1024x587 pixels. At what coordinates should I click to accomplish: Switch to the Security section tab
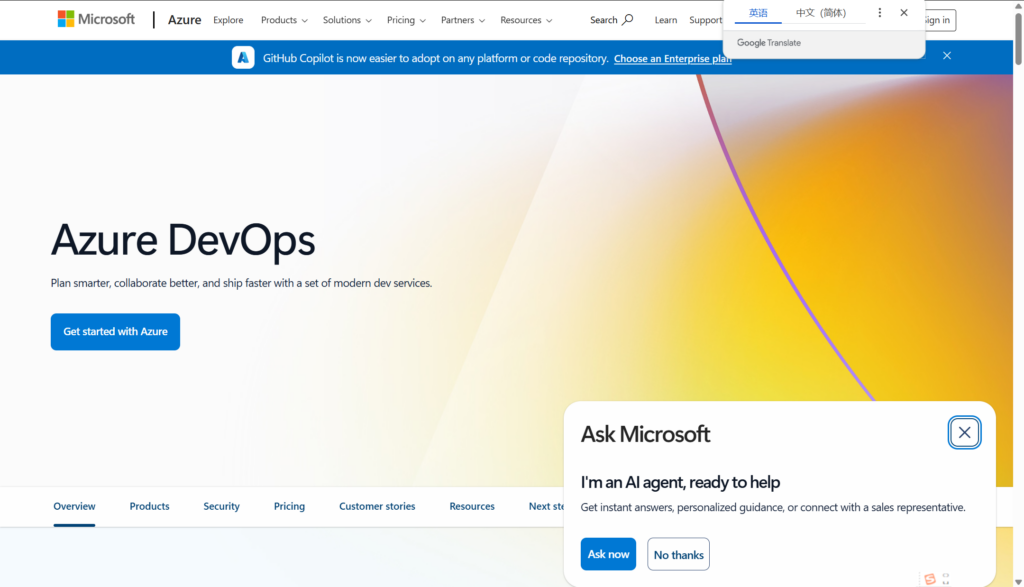[x=221, y=506]
